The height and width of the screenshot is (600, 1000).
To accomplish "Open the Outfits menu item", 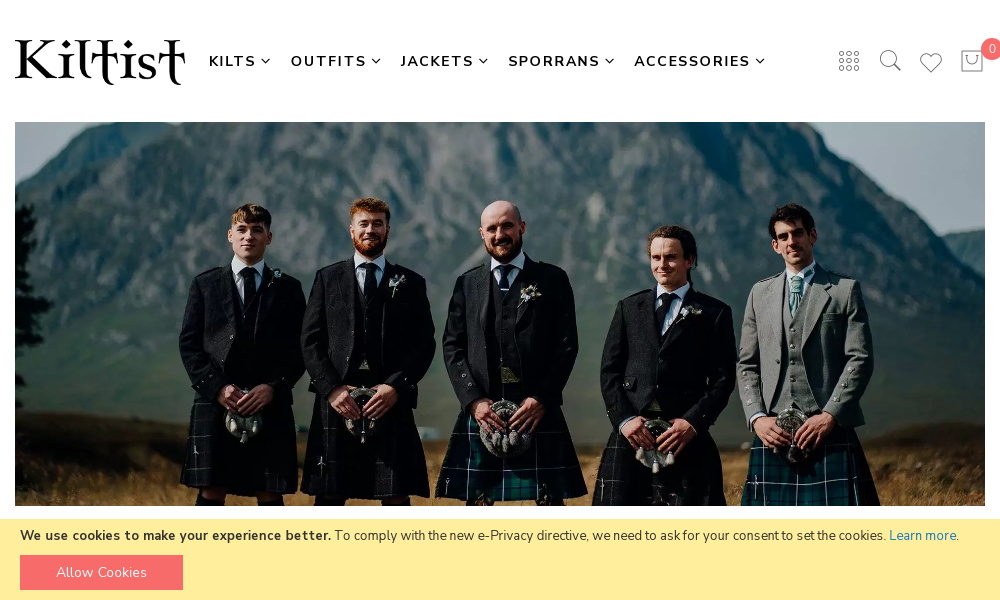I will [328, 61].
